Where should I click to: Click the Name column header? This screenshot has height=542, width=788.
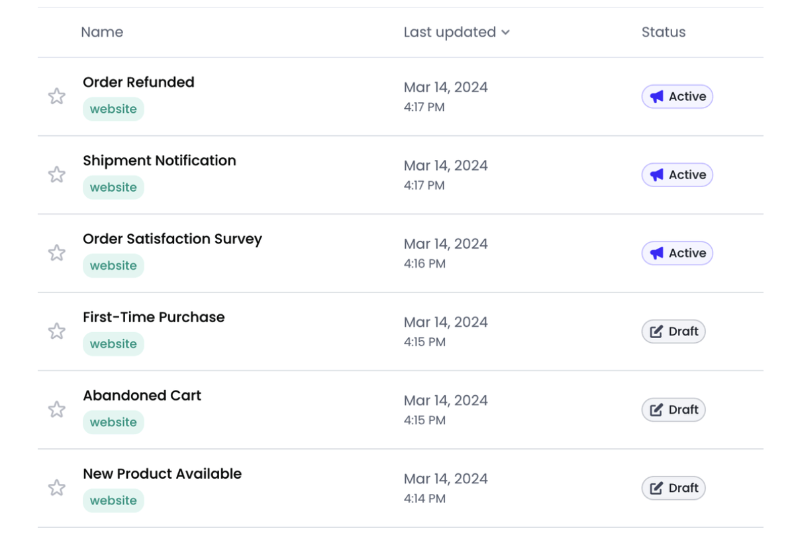102,32
